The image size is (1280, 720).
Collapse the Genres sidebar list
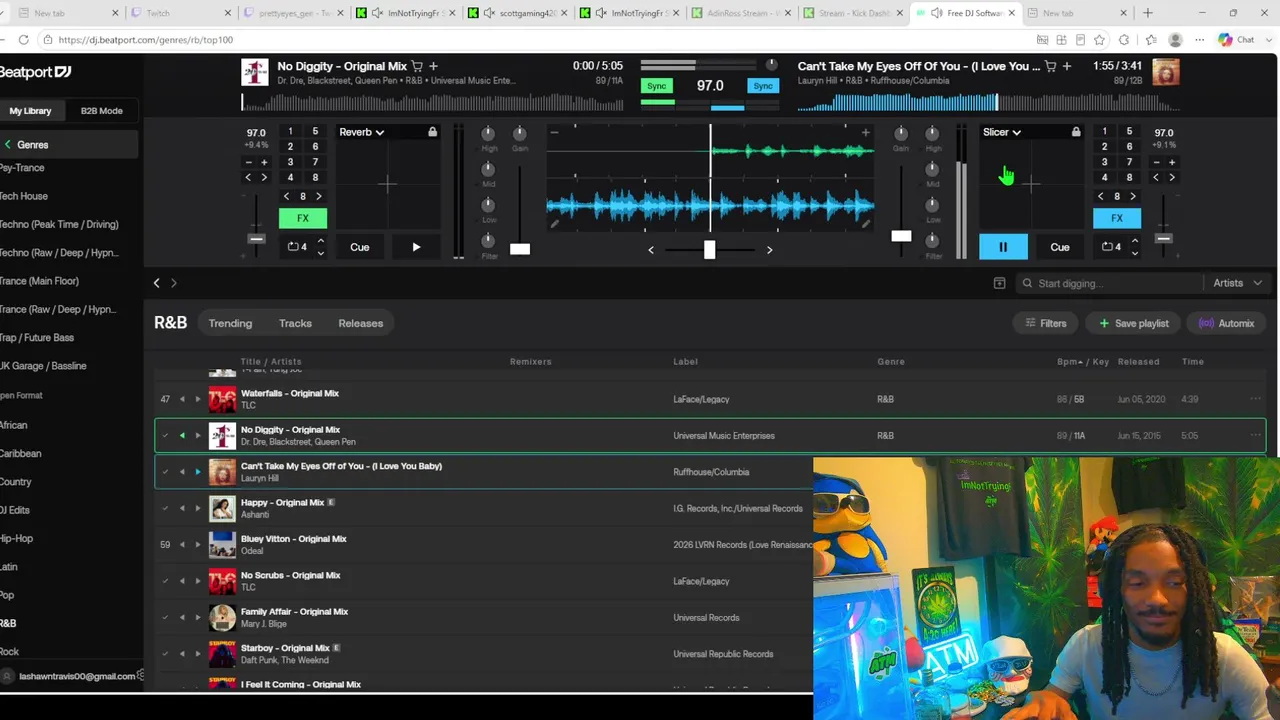(8, 145)
